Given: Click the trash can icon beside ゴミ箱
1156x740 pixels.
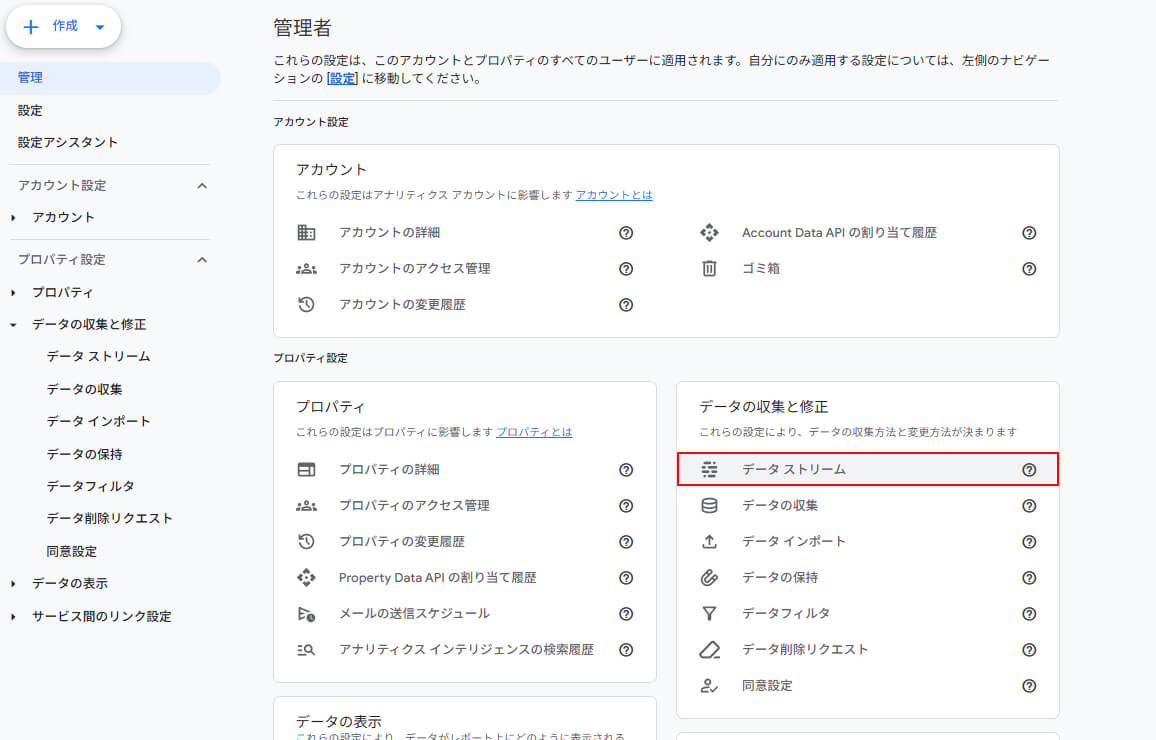Looking at the screenshot, I should (x=709, y=268).
